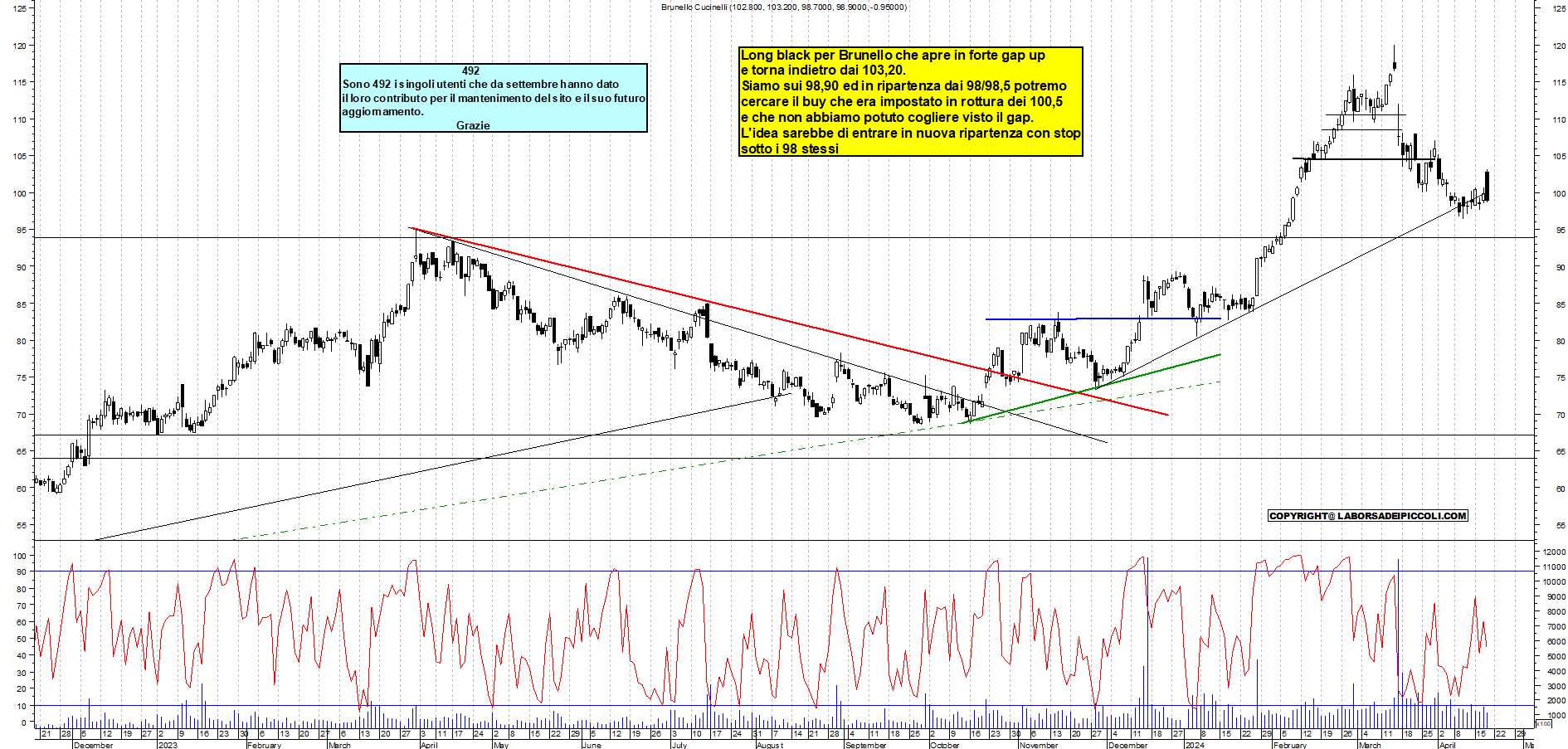Click "L'idea sarebbe di entrare" line
The image size is (1568, 749).
[x=910, y=133]
